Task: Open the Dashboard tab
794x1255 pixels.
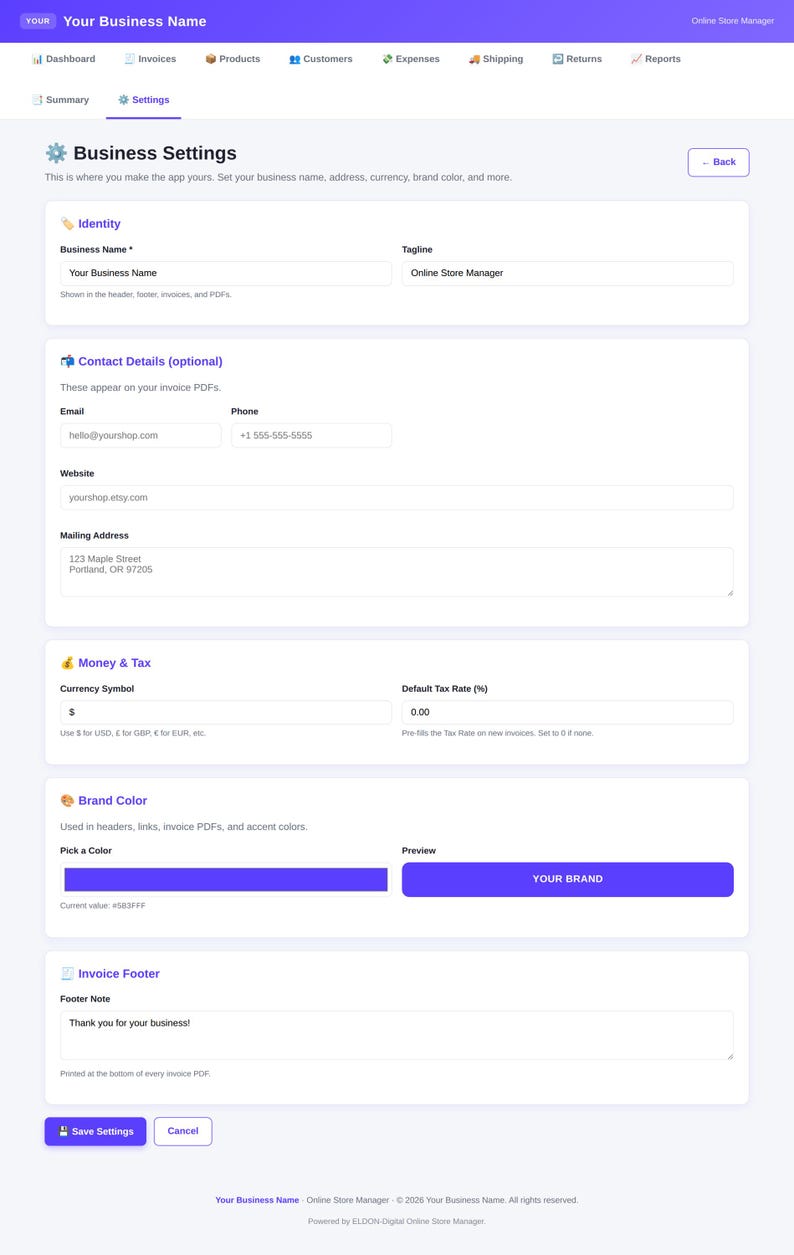Action: pyautogui.click(x=64, y=59)
